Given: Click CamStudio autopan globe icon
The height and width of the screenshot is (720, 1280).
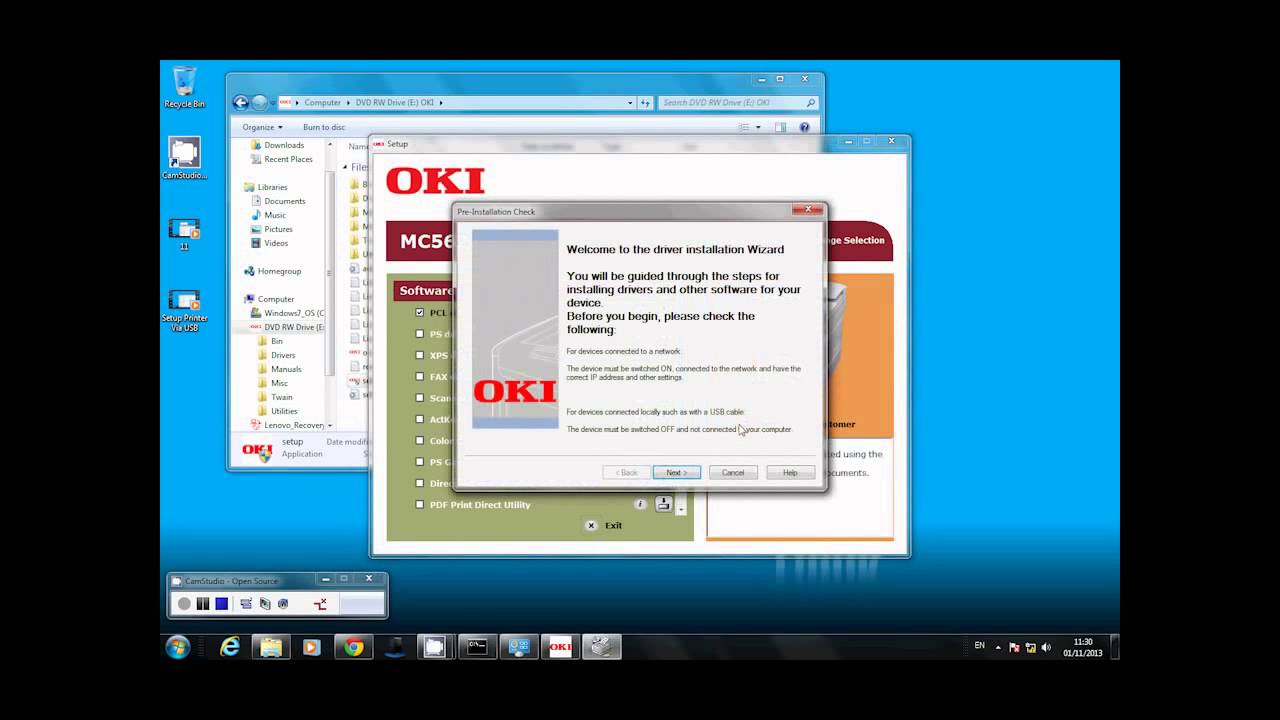Looking at the screenshot, I should point(283,603).
